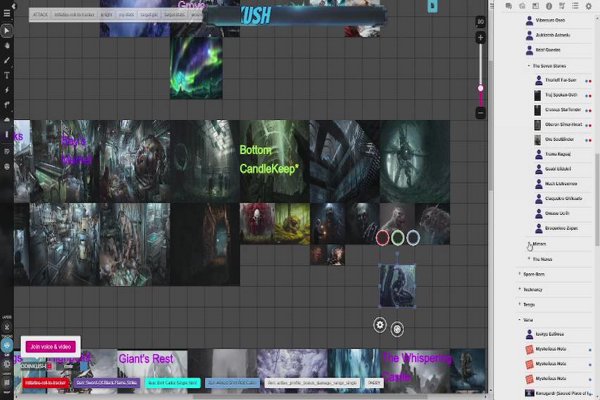Select the rainy figure token on the map
The image size is (600, 400).
point(397,286)
